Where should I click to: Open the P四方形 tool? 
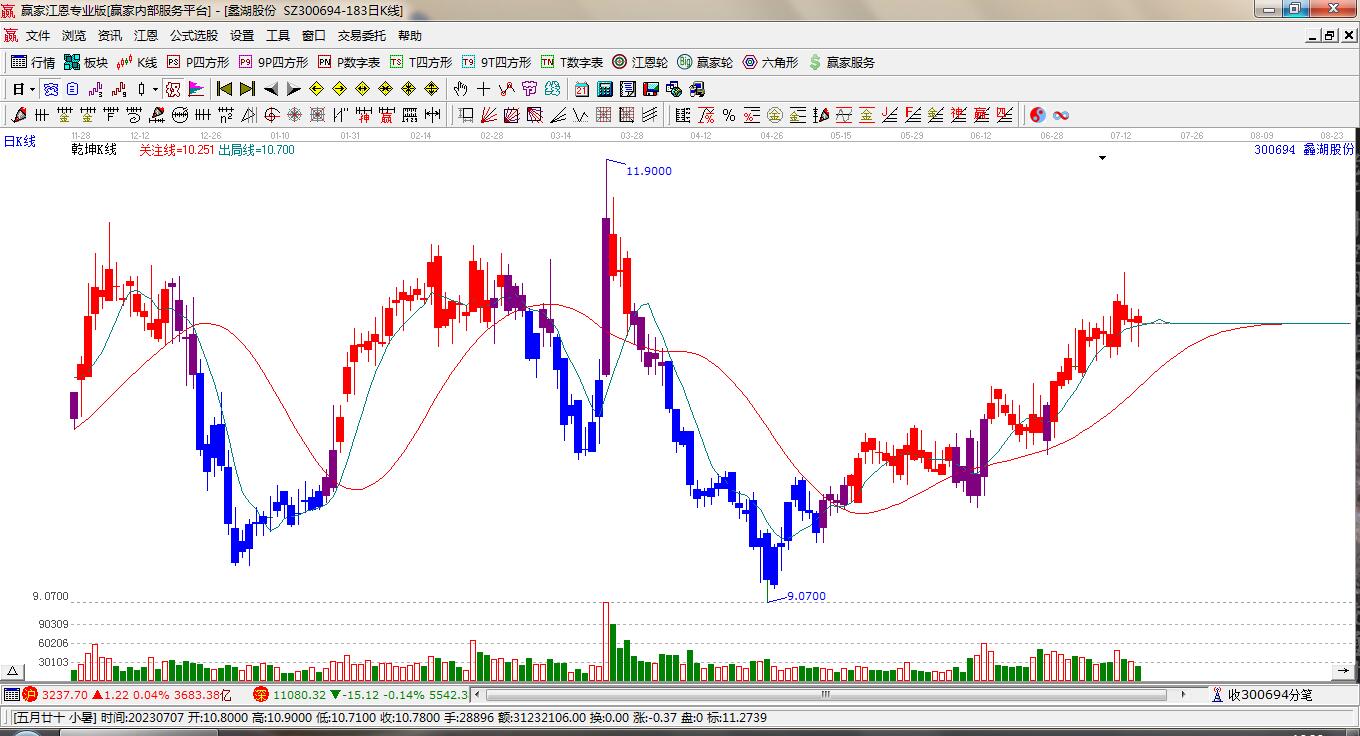tap(197, 62)
